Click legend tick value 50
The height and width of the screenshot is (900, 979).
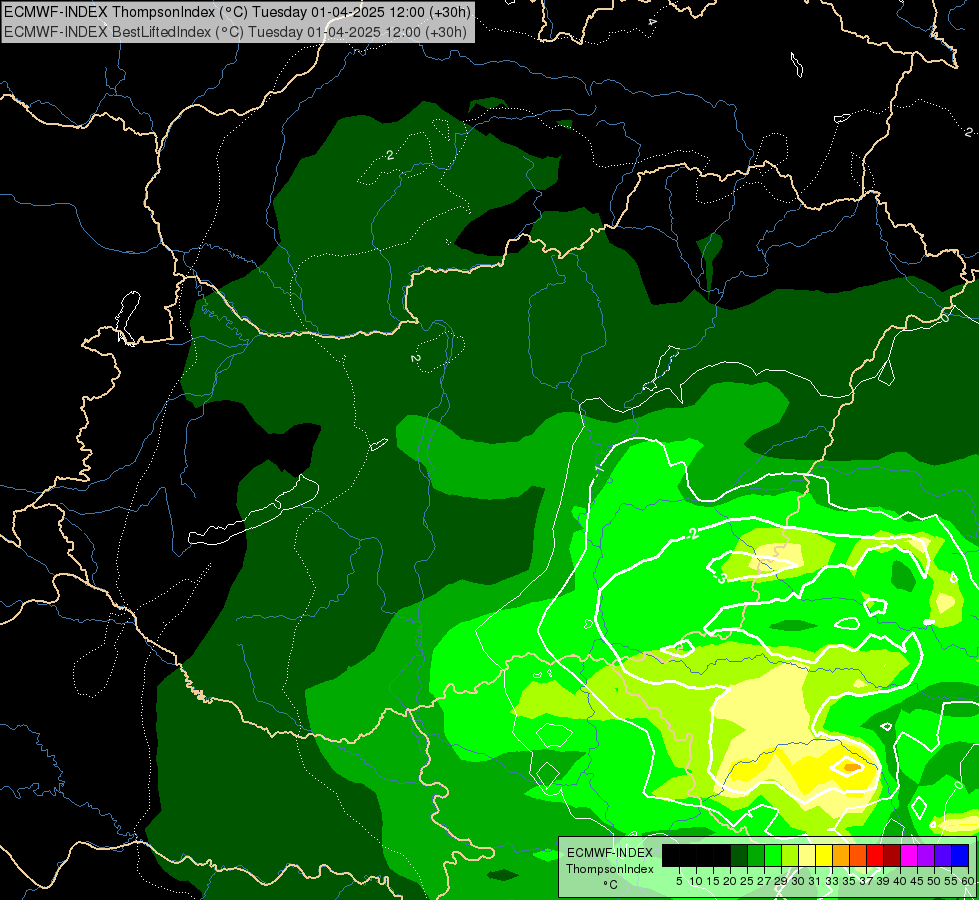(x=935, y=881)
